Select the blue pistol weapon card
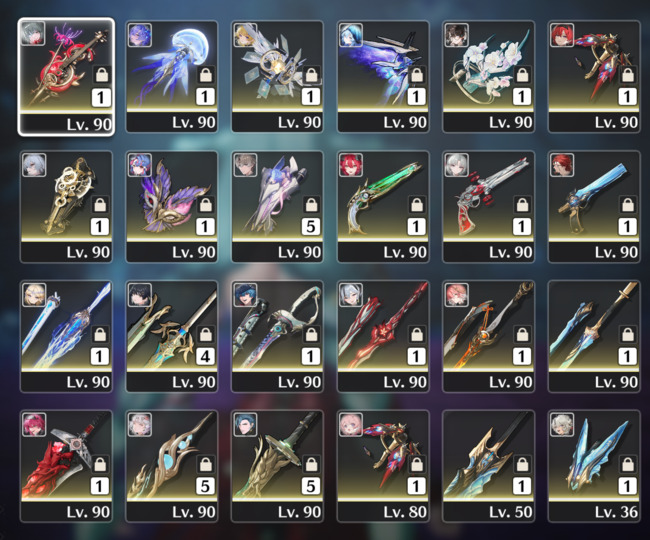The width and height of the screenshot is (650, 540). click(594, 206)
